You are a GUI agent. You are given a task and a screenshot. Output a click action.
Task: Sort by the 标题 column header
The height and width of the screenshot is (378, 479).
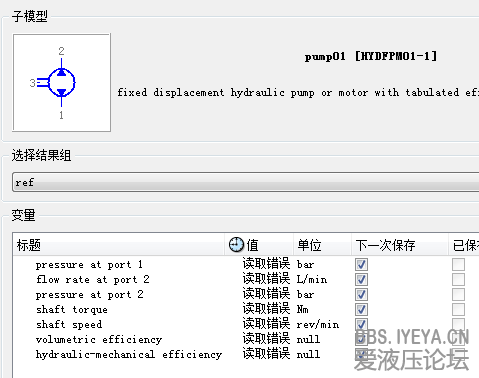point(119,245)
